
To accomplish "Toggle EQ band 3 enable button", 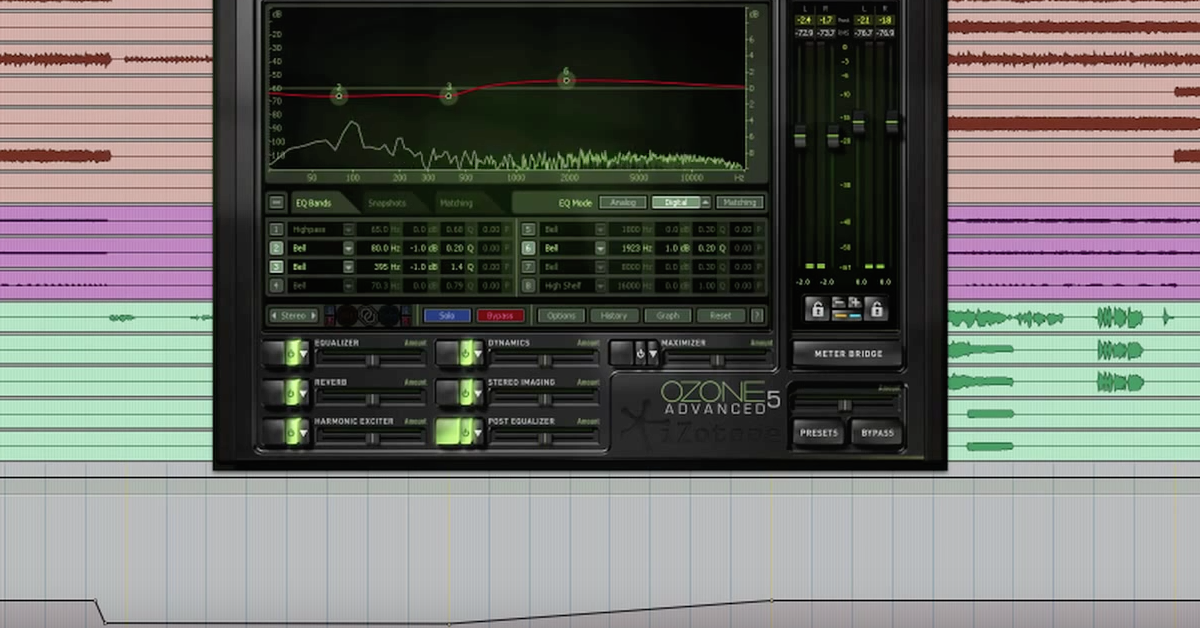I will (277, 267).
